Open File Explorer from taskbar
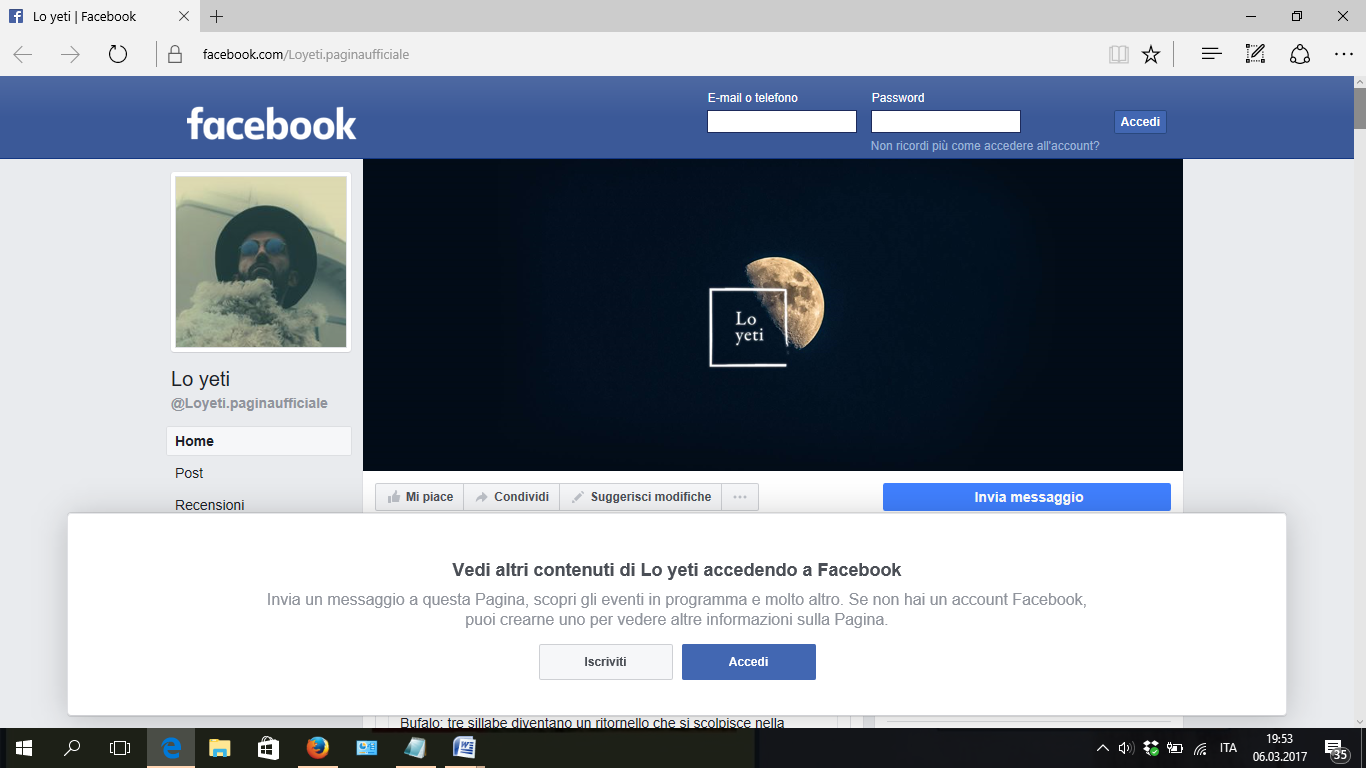The height and width of the screenshot is (768, 1366). pos(220,748)
